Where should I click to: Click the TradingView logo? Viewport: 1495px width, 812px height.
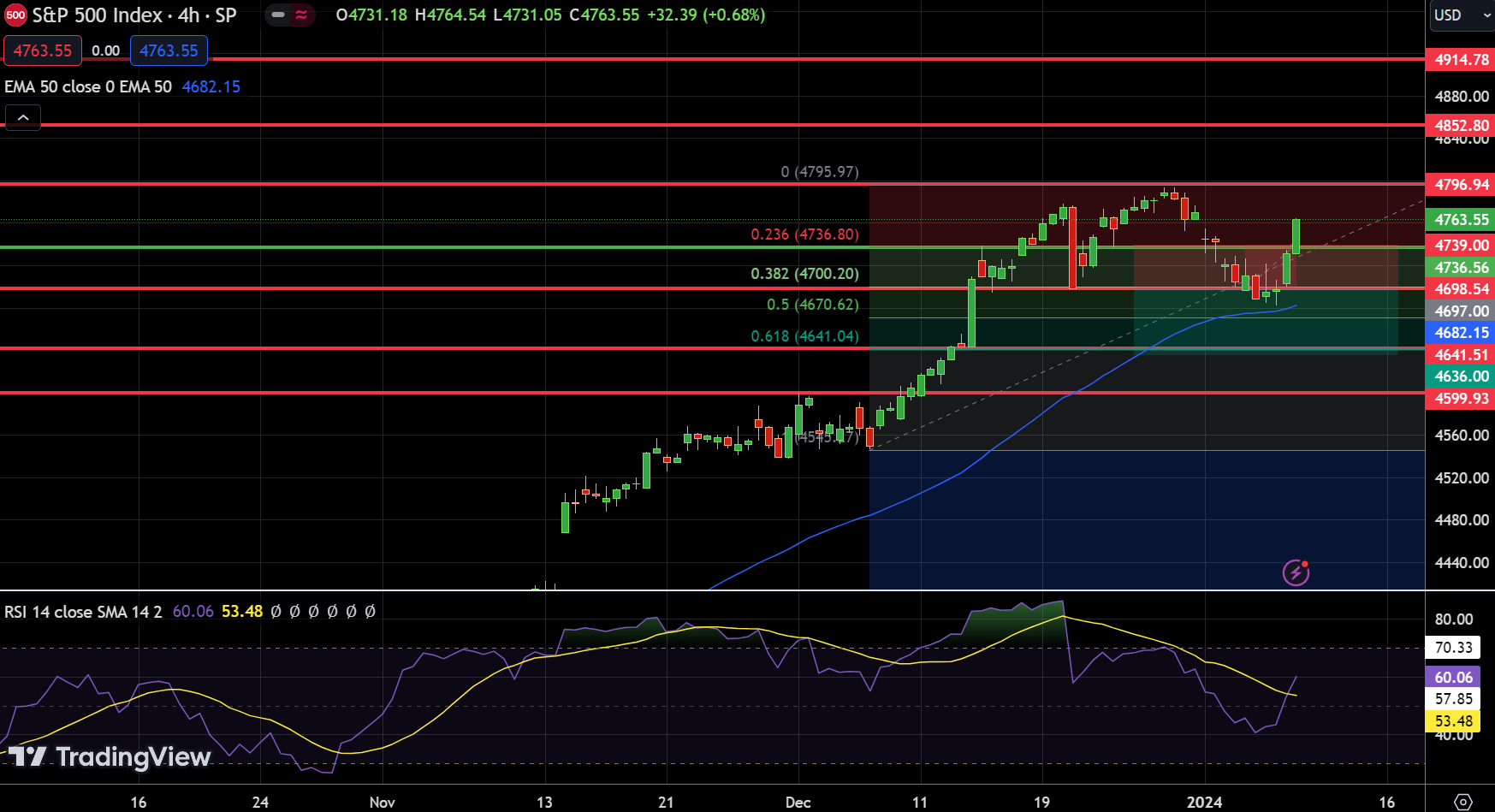point(110,756)
